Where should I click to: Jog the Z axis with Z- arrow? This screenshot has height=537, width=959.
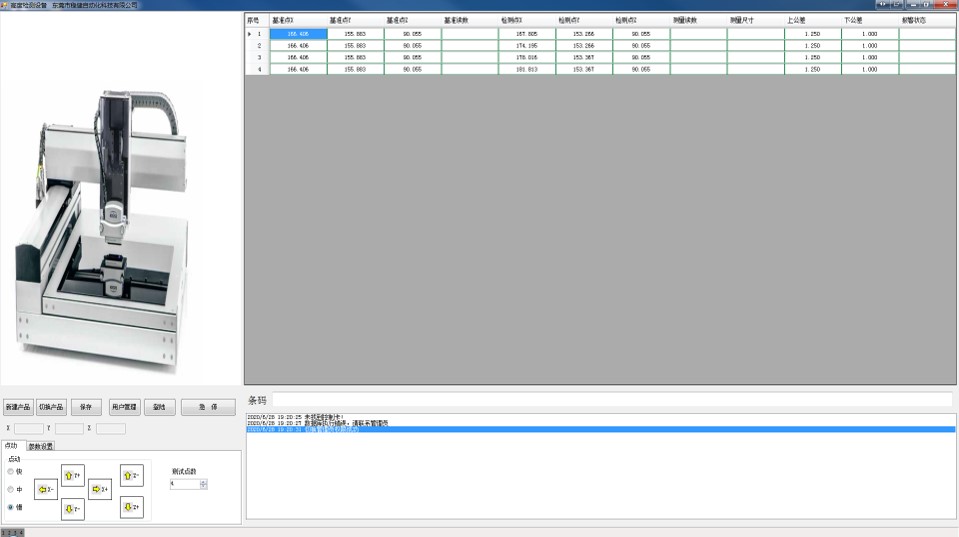[x=131, y=476]
